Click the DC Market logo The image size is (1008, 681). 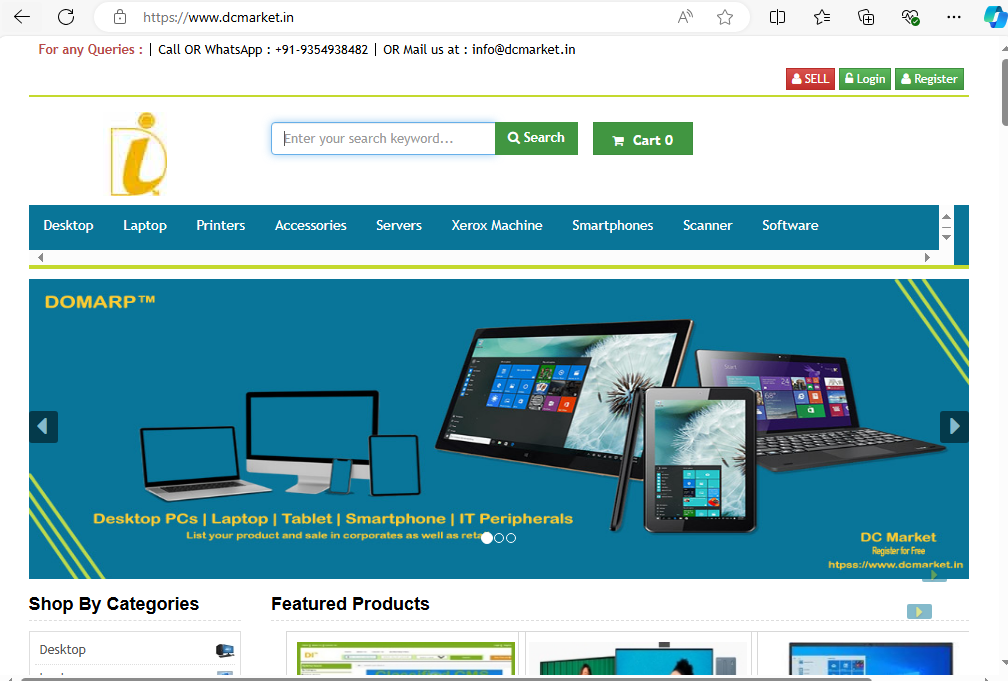(140, 153)
